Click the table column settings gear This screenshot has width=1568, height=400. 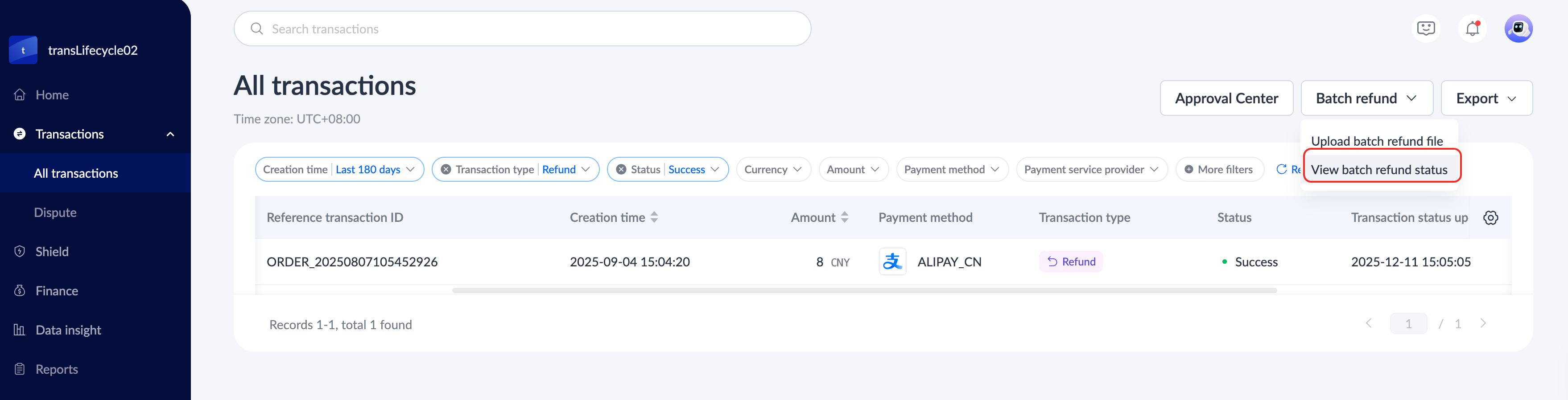1491,218
